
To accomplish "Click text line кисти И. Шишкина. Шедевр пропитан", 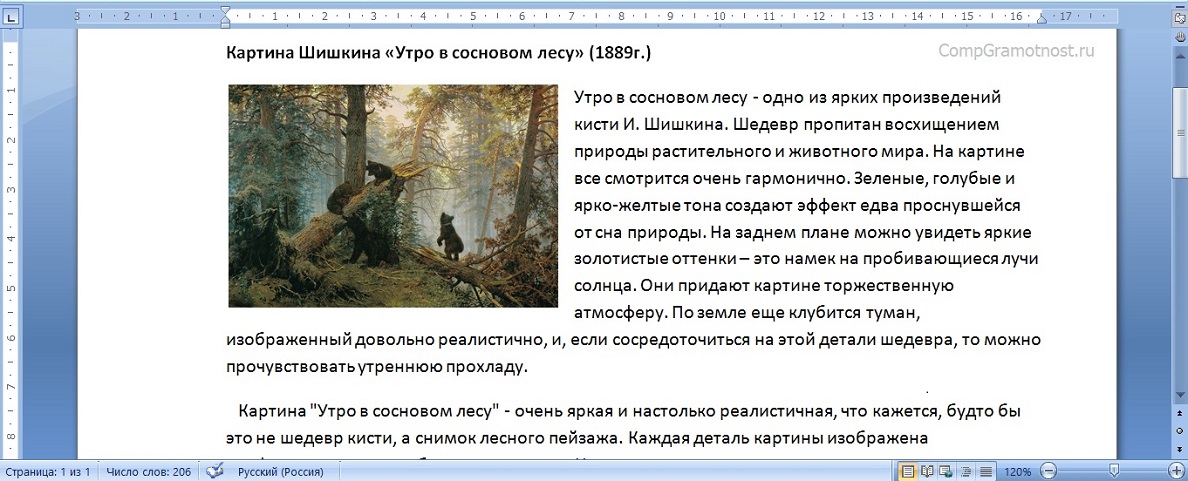I will [786, 124].
